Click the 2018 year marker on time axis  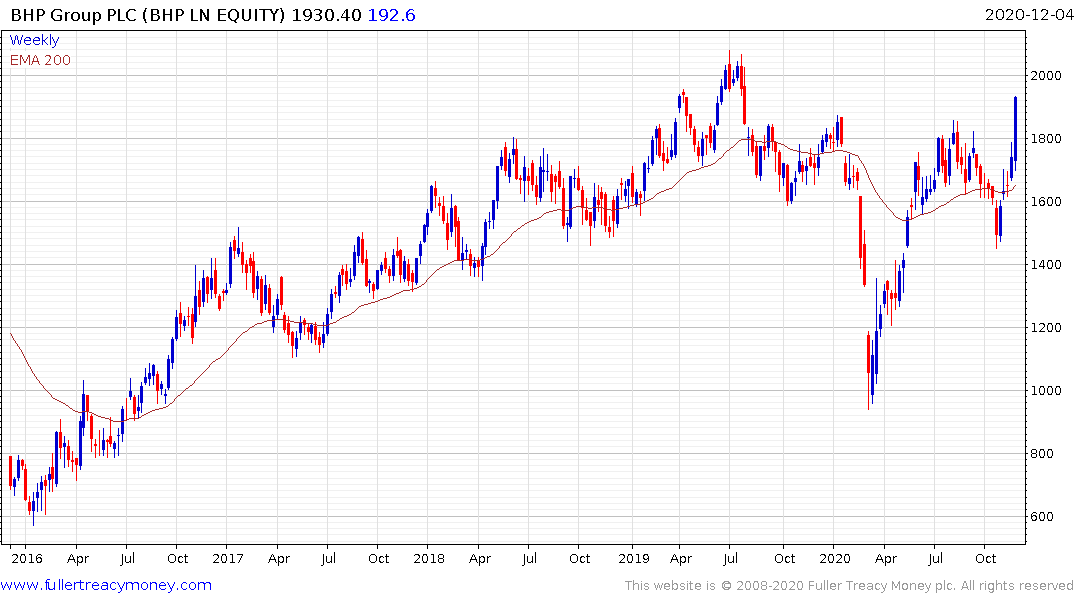point(428,558)
